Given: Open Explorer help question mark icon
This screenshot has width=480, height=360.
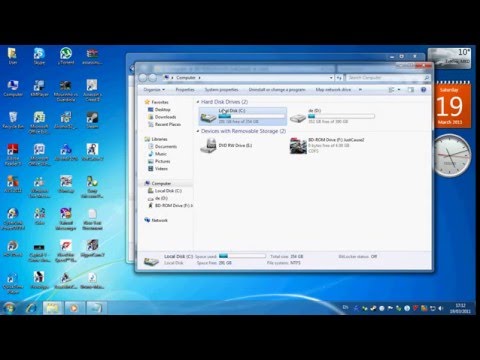Looking at the screenshot, I should tap(423, 90).
